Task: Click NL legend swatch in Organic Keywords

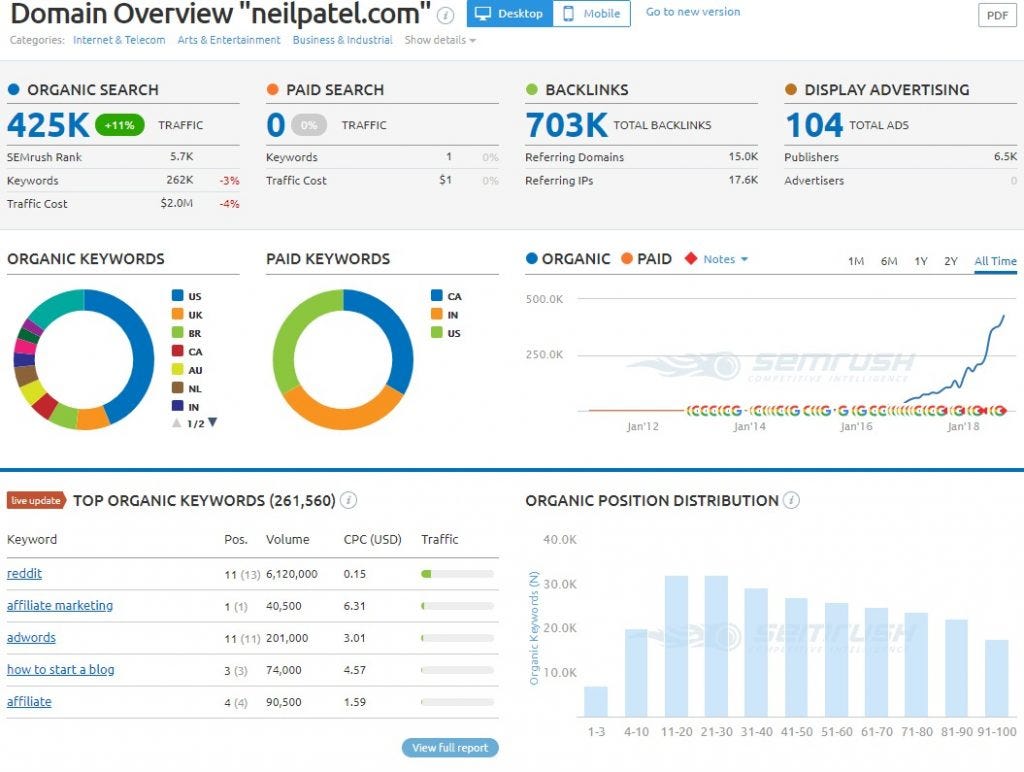Action: pyautogui.click(x=178, y=387)
